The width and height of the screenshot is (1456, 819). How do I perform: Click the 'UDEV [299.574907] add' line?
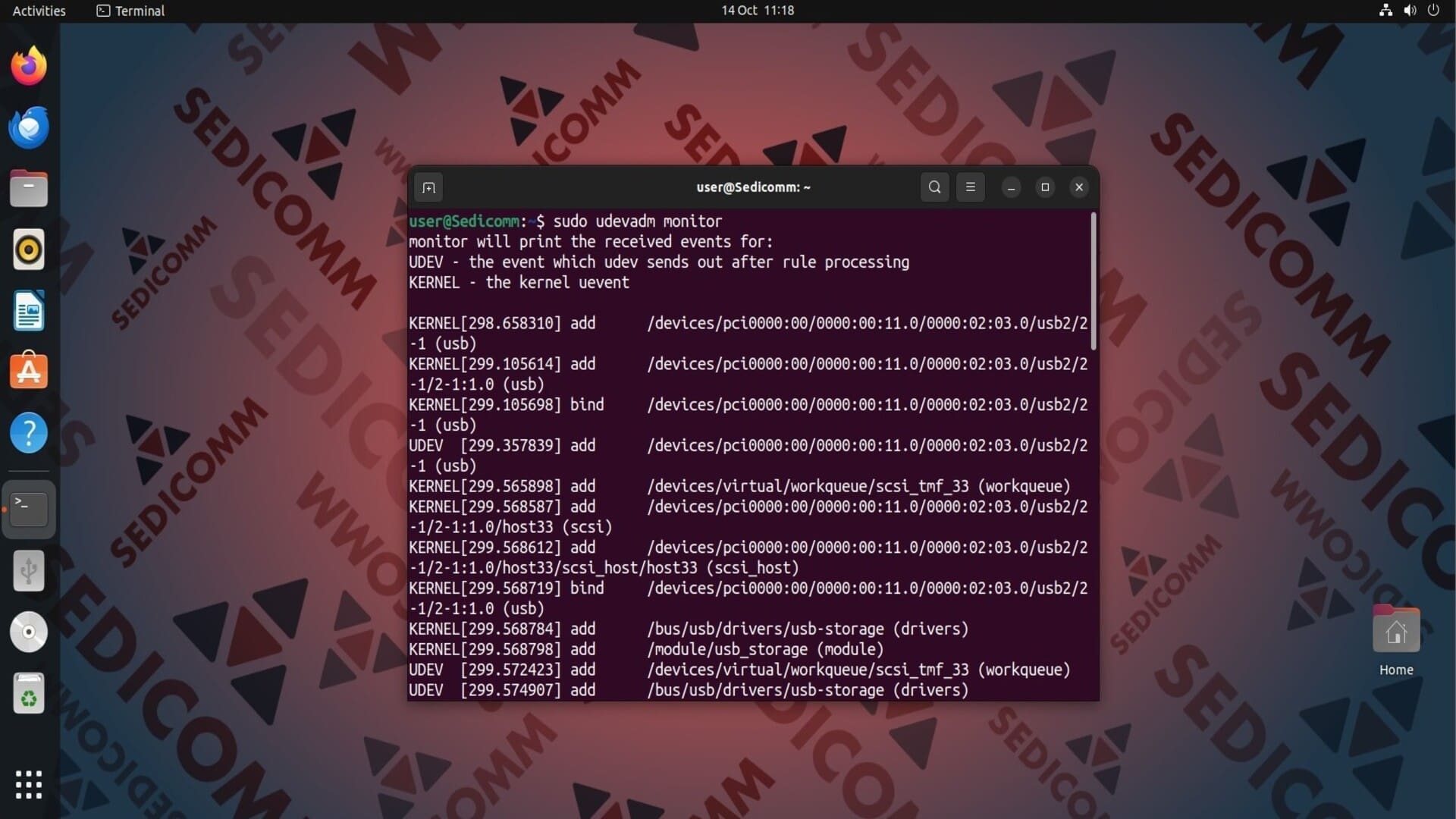(689, 690)
